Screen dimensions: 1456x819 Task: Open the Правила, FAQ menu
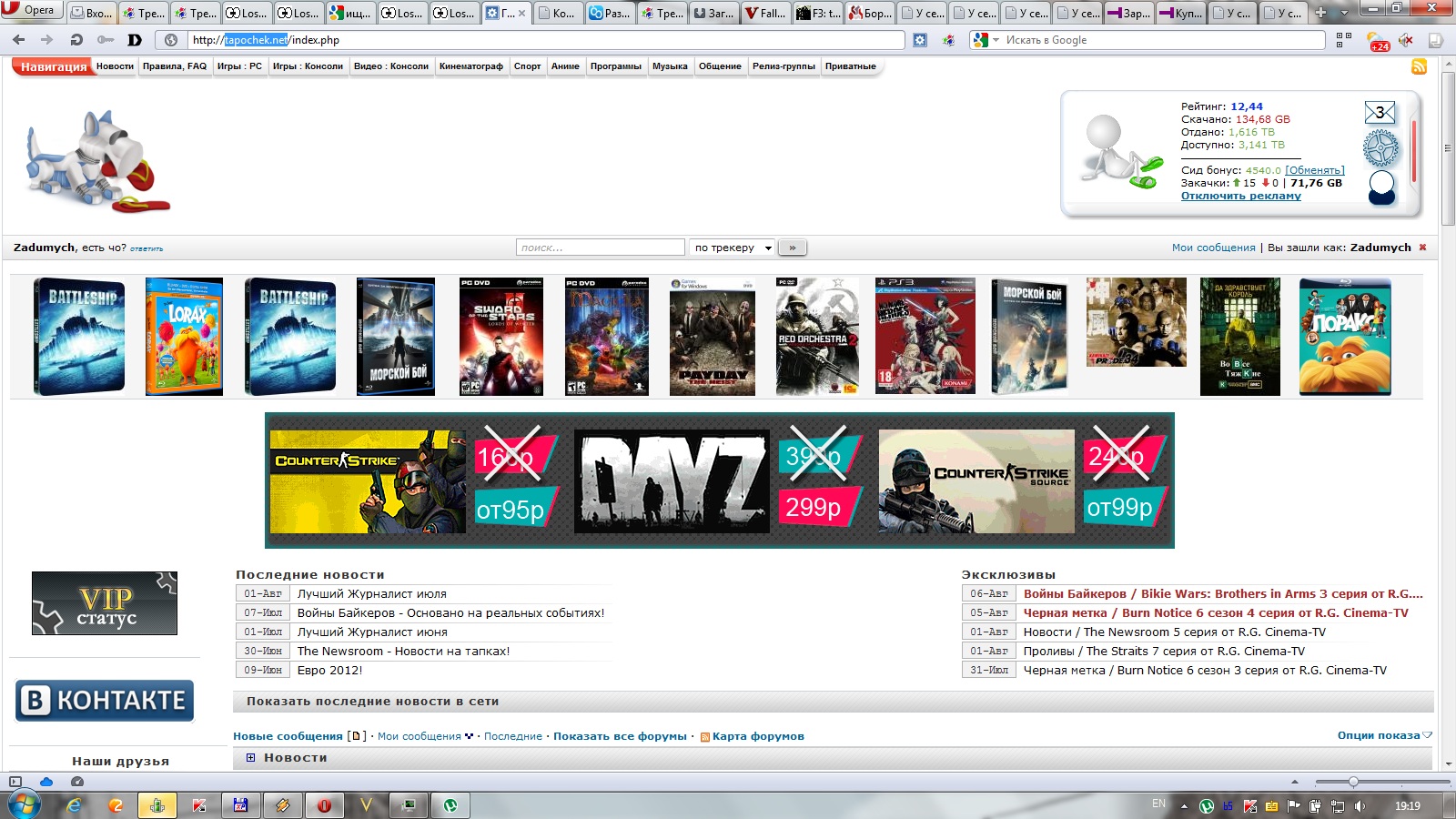click(175, 66)
